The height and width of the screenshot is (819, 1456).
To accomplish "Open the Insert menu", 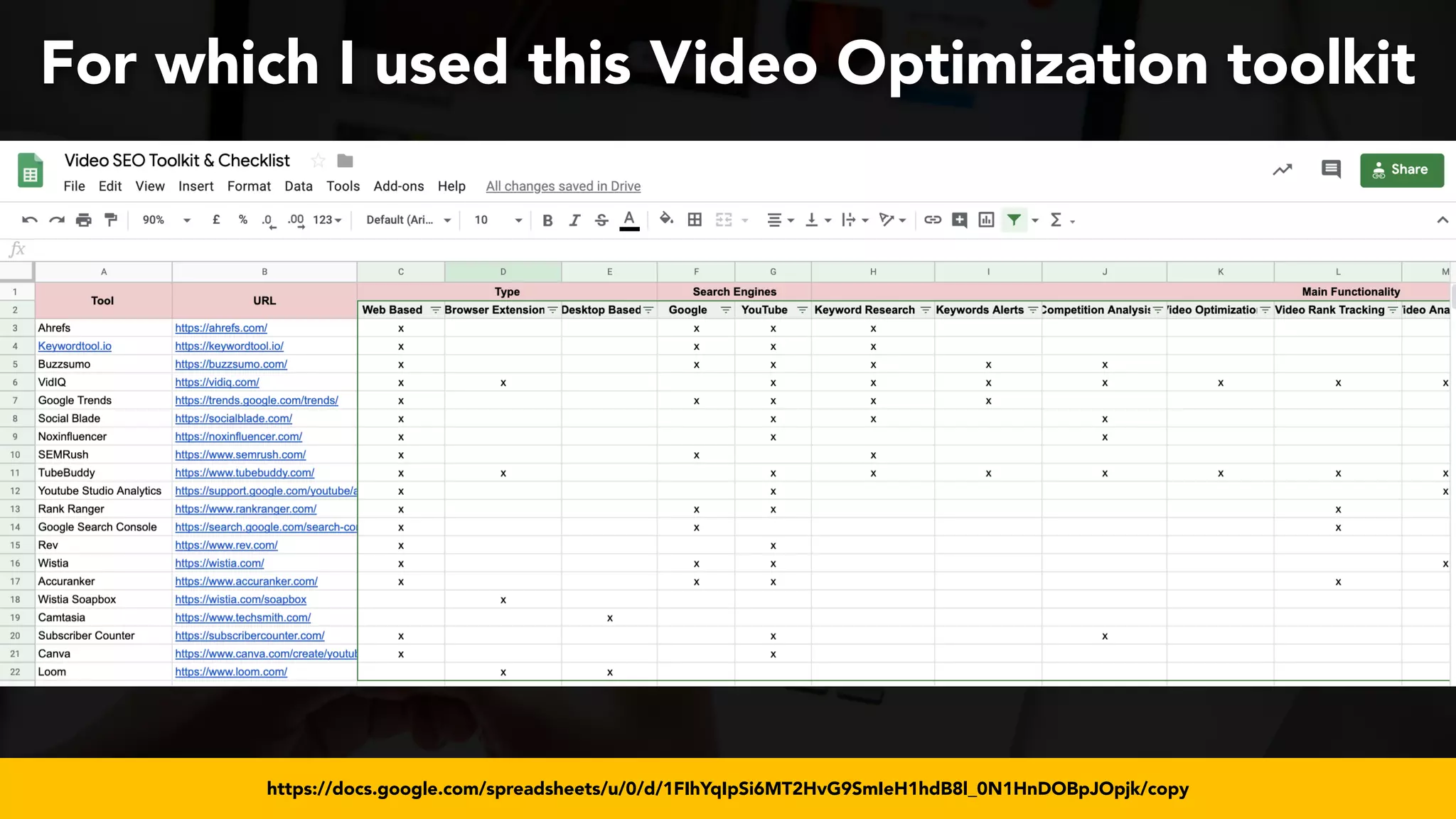I will pos(196,186).
